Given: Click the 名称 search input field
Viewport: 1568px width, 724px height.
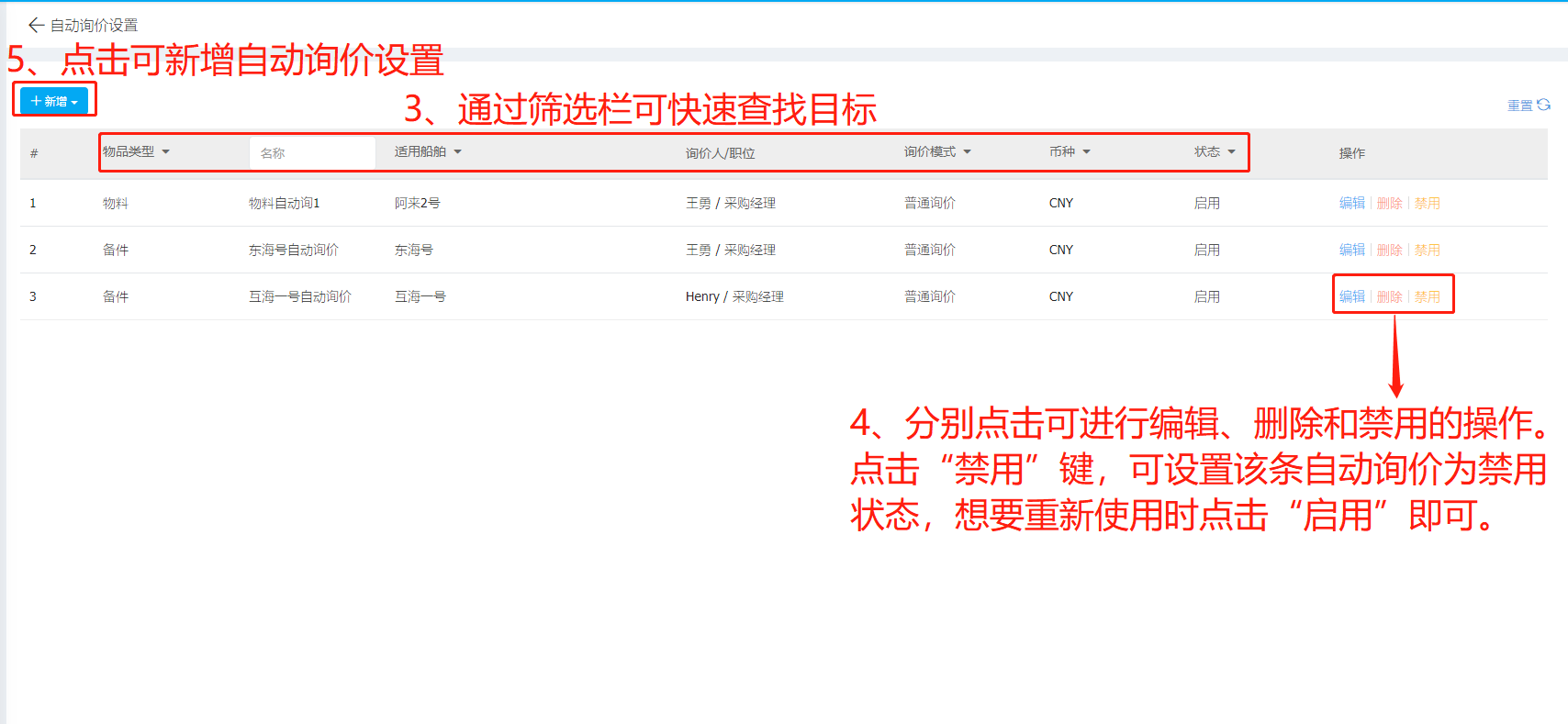Looking at the screenshot, I should (312, 153).
